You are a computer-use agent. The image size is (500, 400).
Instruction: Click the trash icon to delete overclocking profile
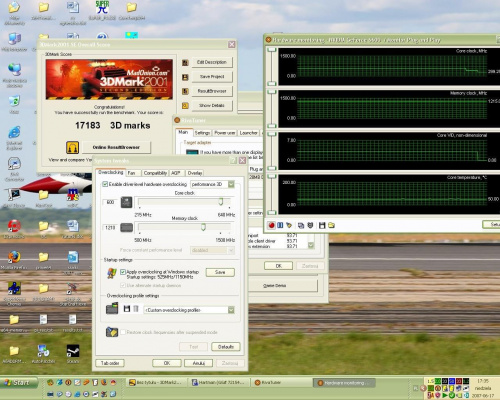pyautogui.click(x=136, y=309)
